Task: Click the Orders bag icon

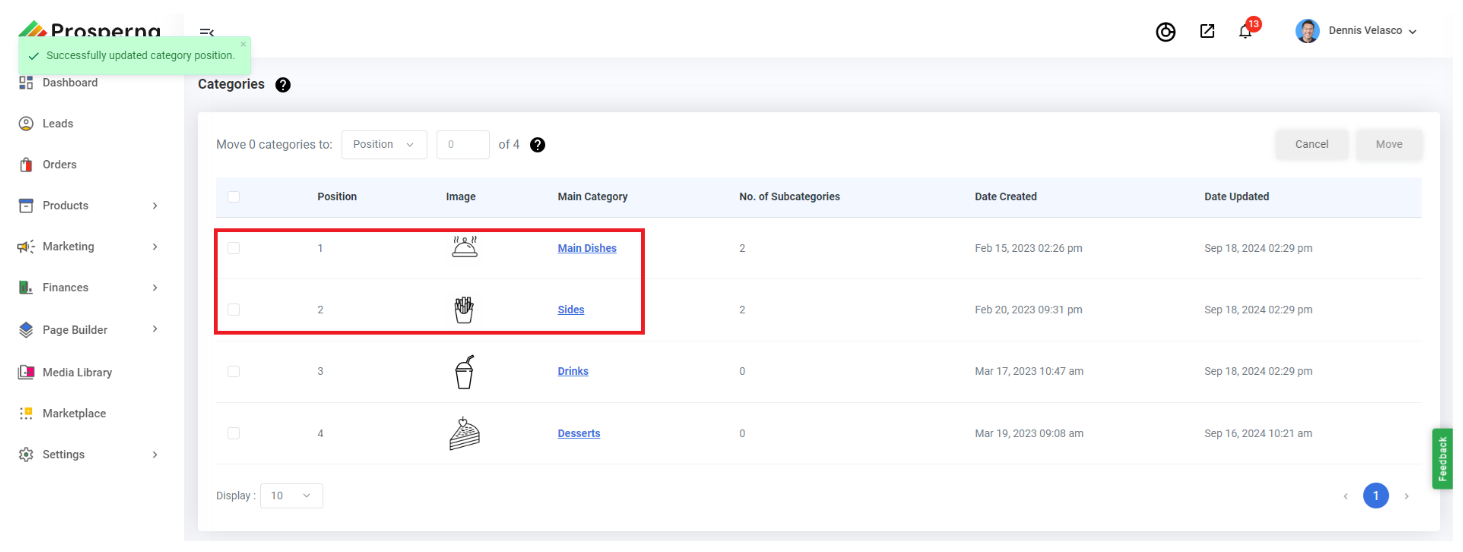Action: [26, 165]
